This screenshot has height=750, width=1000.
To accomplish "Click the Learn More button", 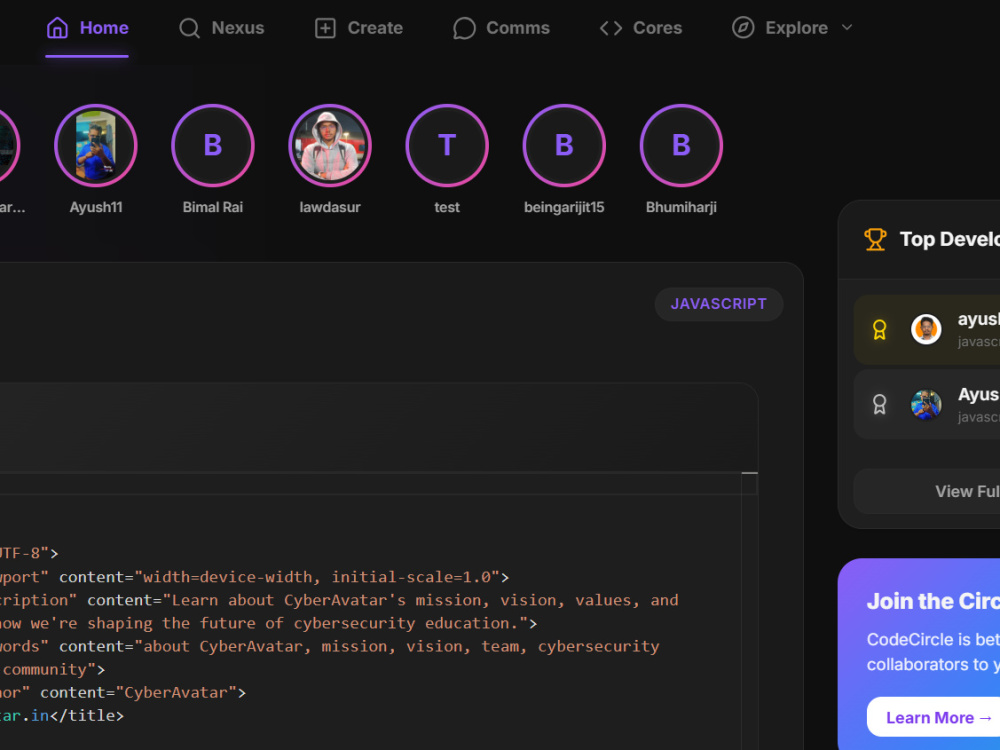I will (933, 717).
